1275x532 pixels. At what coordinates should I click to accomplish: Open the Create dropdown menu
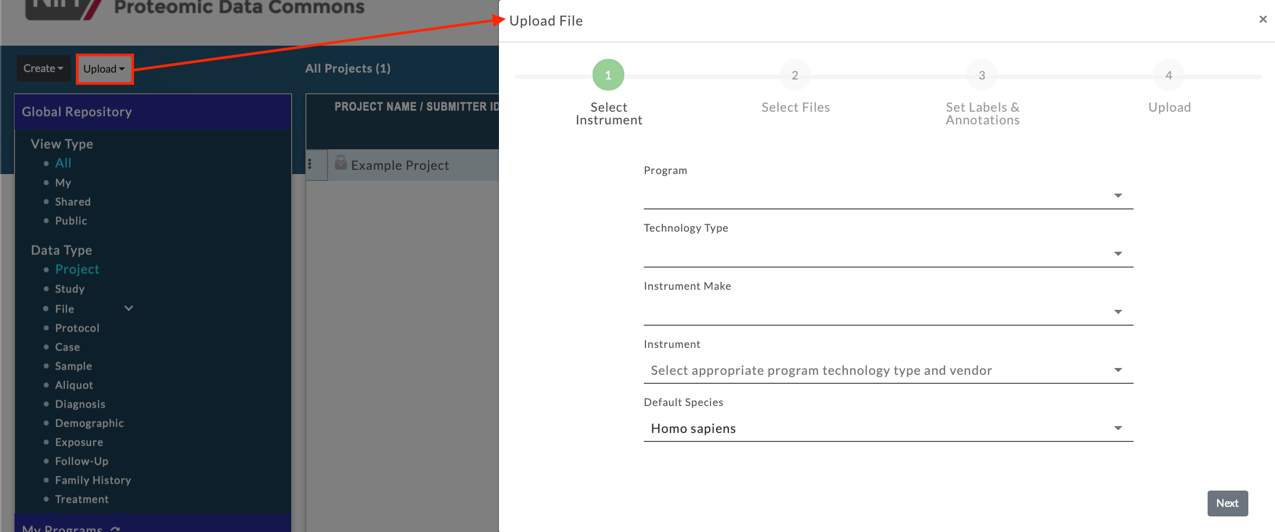[x=43, y=69]
